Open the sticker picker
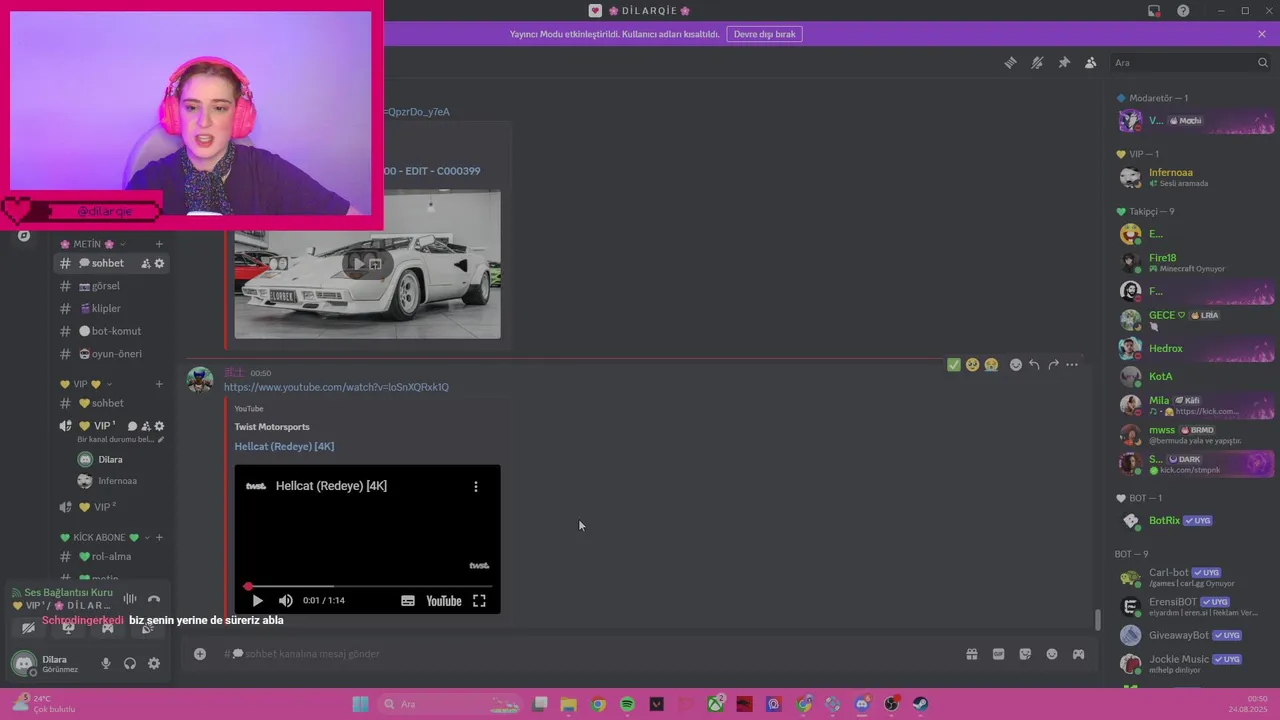This screenshot has width=1280, height=720. 1025,654
